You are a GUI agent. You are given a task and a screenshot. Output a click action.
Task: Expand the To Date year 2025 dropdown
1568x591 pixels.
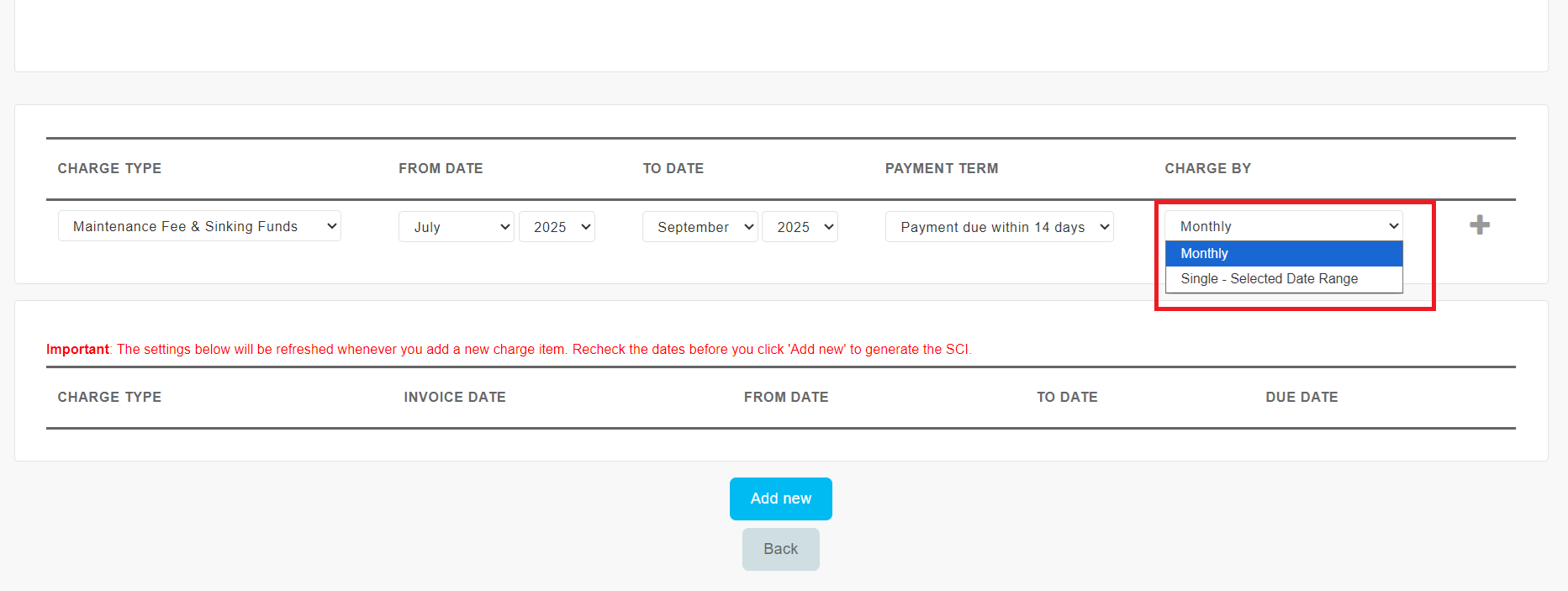pyautogui.click(x=800, y=227)
